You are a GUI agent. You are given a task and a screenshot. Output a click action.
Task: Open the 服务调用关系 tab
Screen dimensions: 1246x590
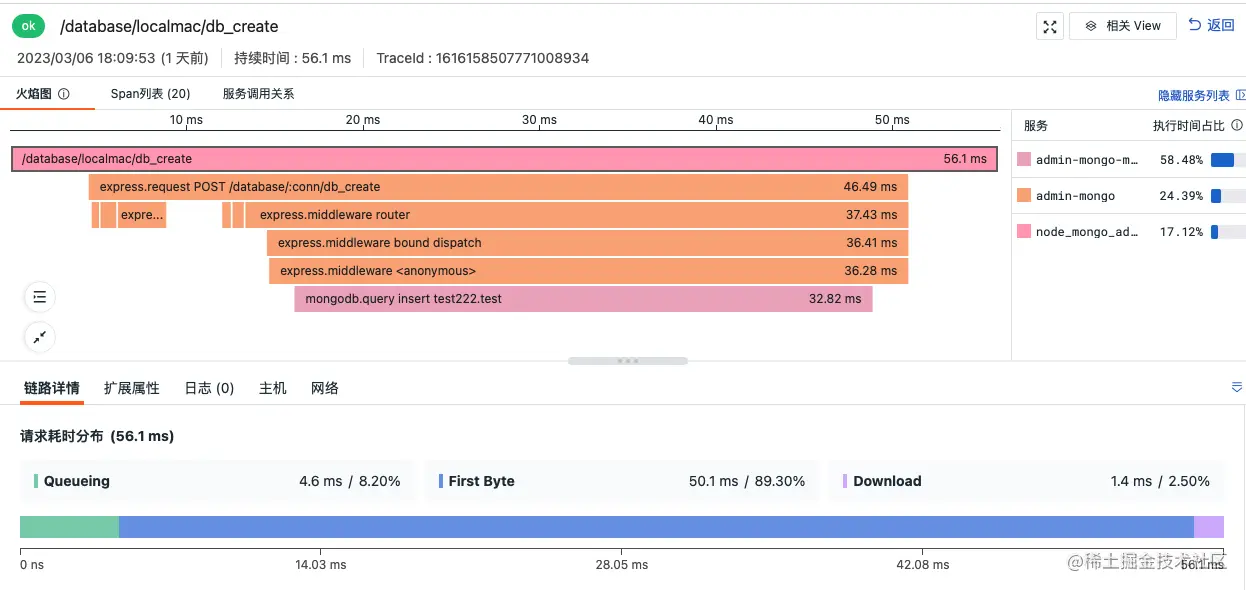point(258,94)
